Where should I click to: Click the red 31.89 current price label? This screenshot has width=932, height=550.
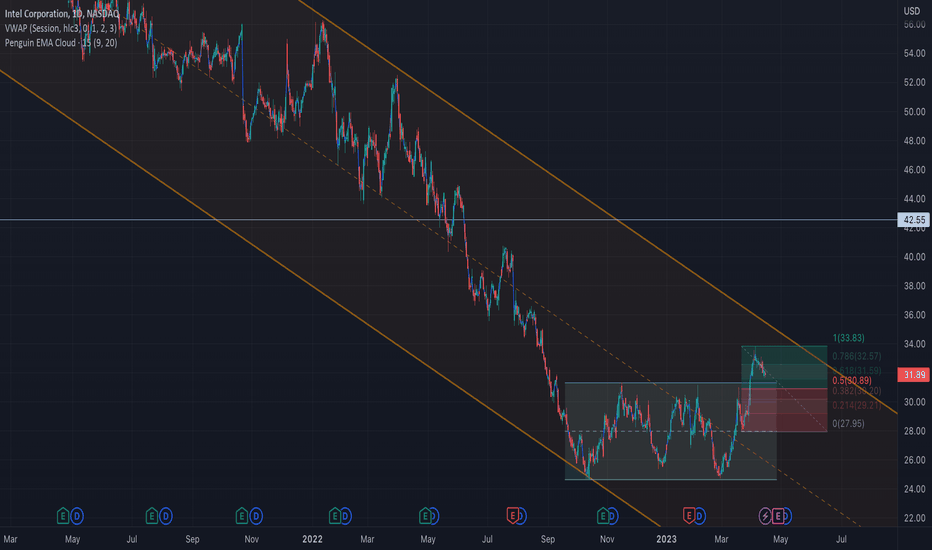pyautogui.click(x=914, y=375)
